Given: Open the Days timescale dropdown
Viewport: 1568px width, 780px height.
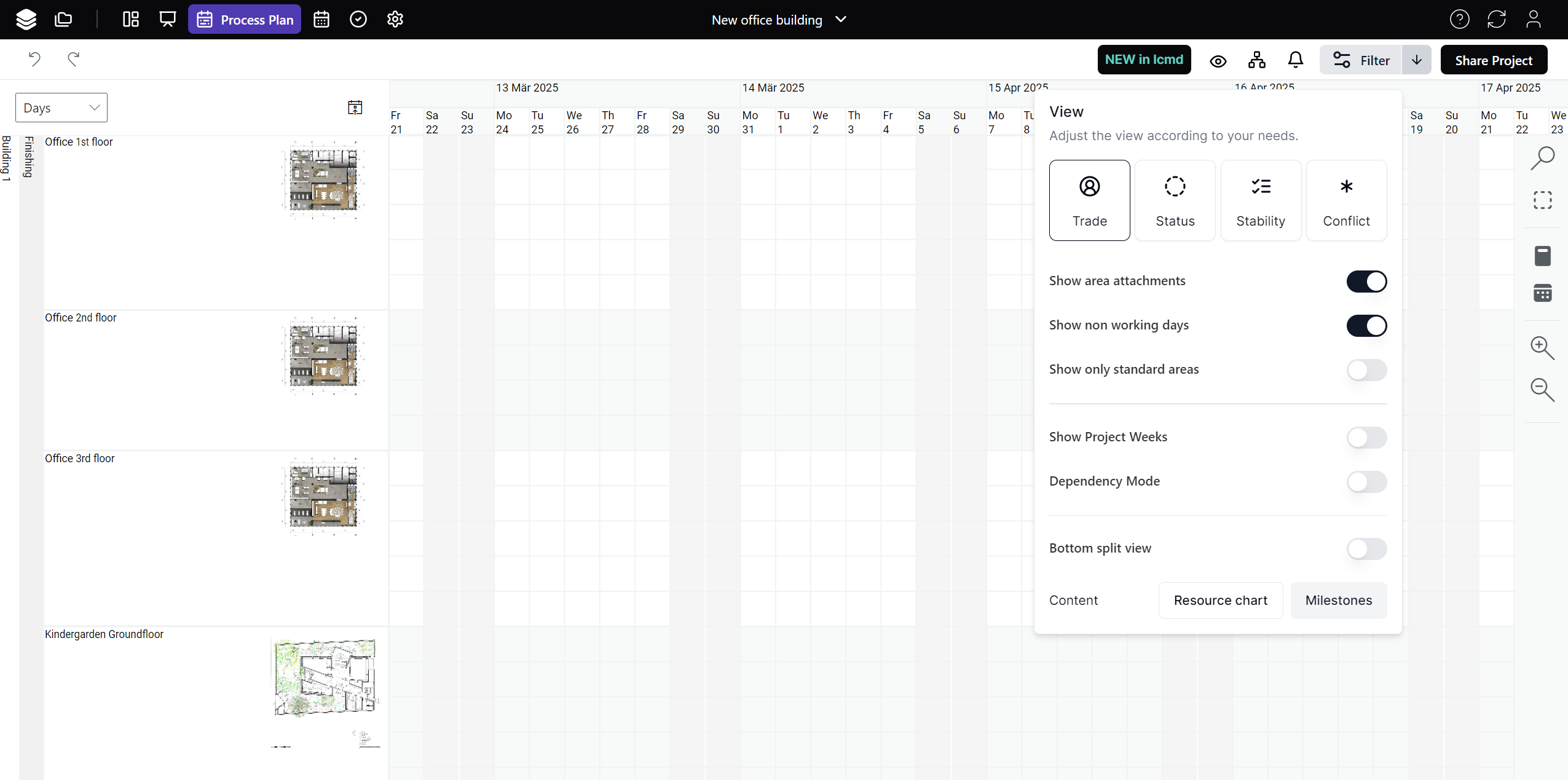Looking at the screenshot, I should (61, 108).
